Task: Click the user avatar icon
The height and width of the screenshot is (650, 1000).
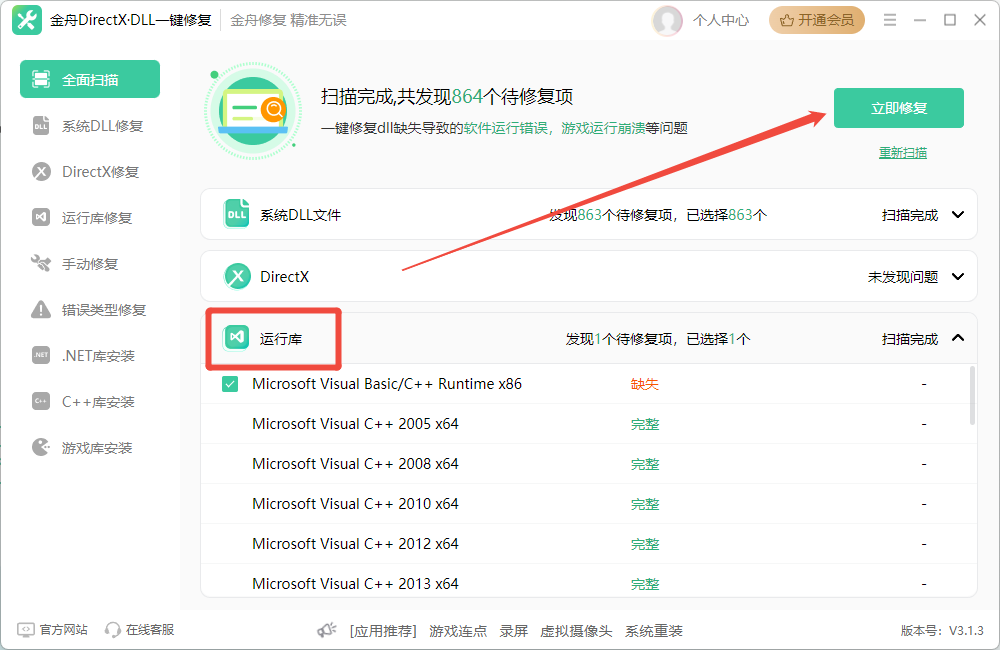Action: [667, 20]
